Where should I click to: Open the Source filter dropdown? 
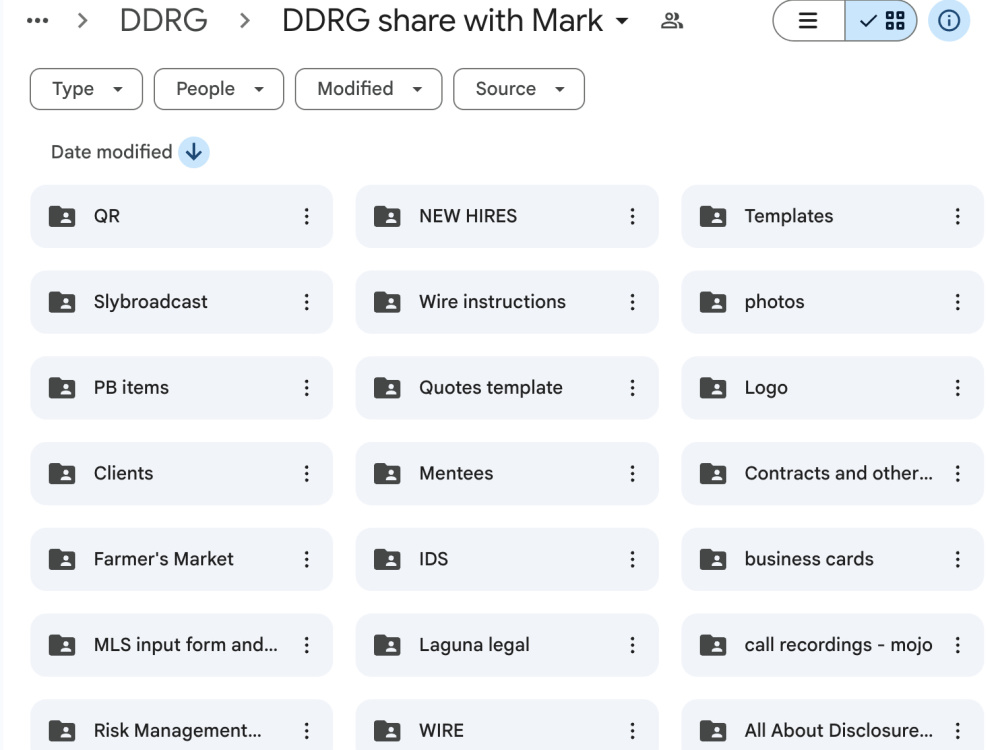519,89
